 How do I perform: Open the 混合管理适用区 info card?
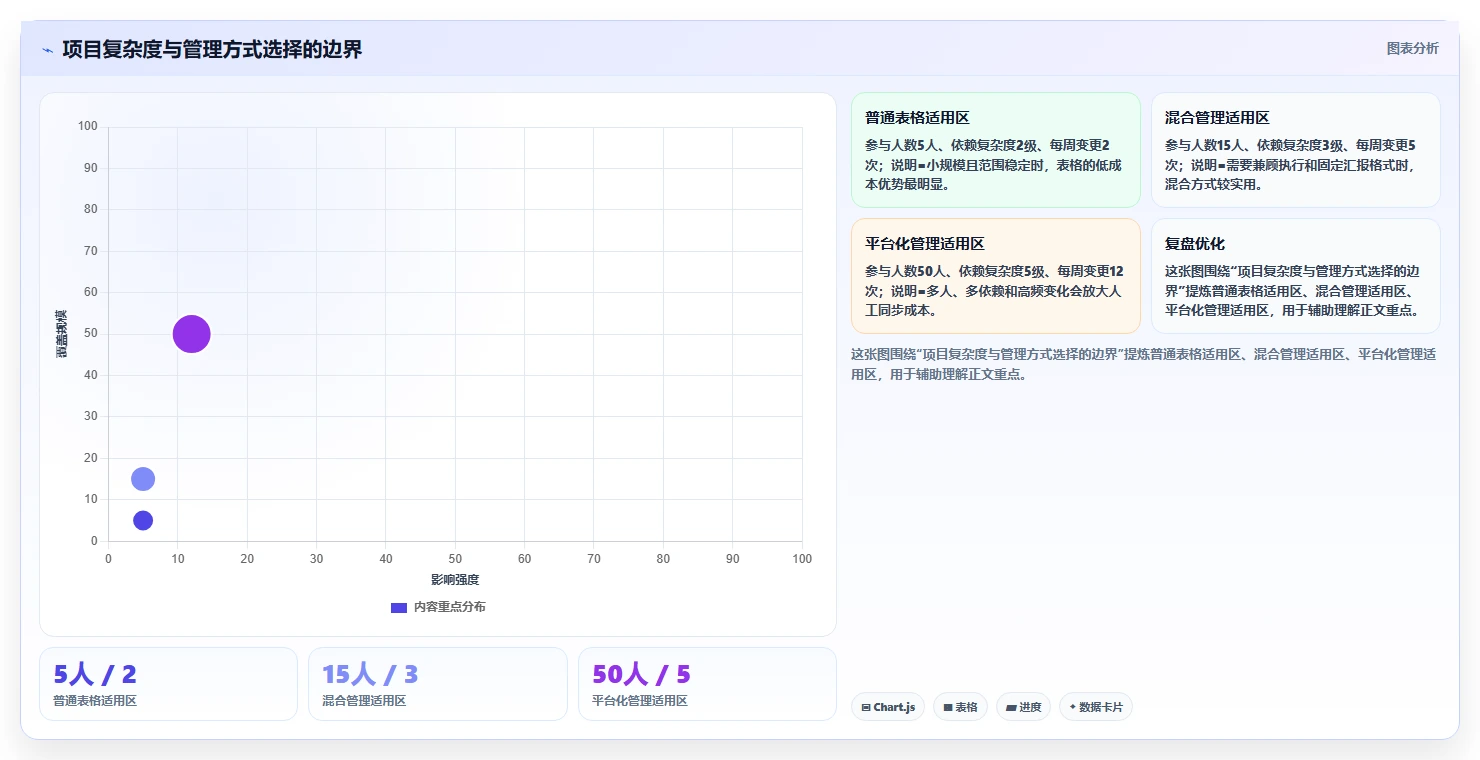(x=1295, y=150)
